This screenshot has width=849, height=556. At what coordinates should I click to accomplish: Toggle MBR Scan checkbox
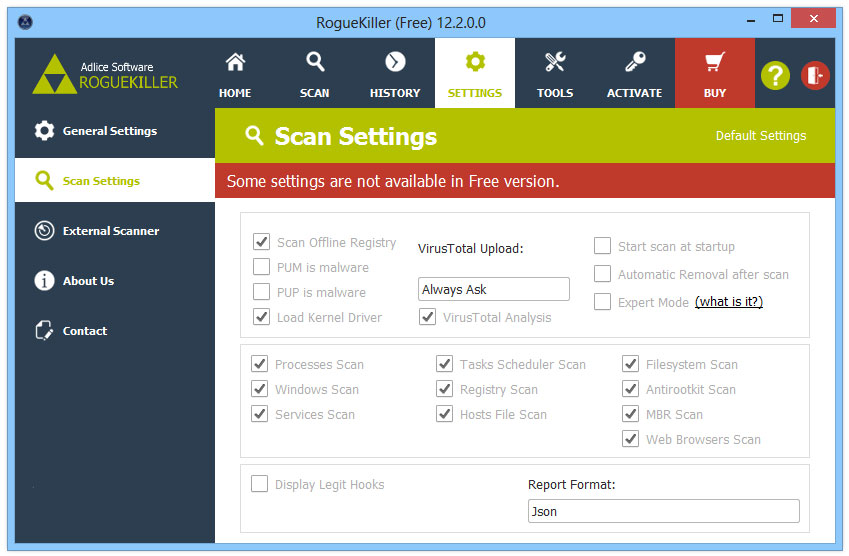[630, 414]
